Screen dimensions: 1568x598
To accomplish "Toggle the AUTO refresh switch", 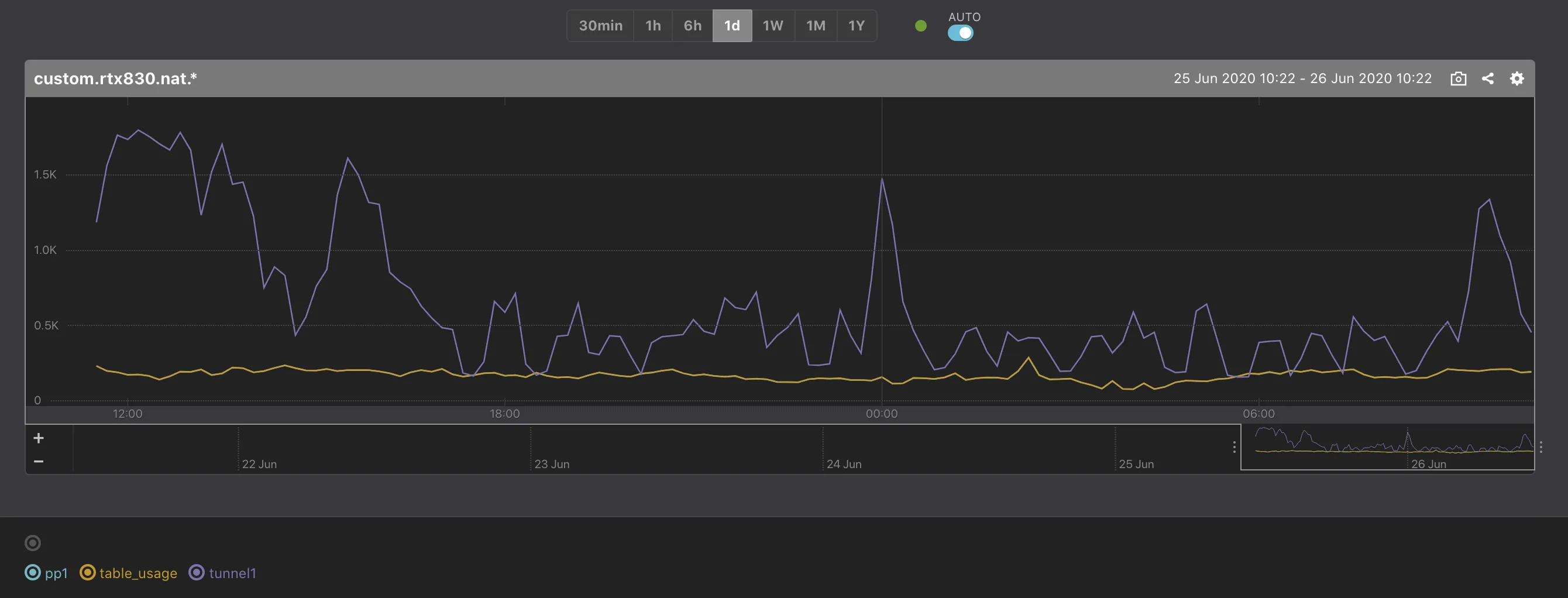I will (x=960, y=33).
